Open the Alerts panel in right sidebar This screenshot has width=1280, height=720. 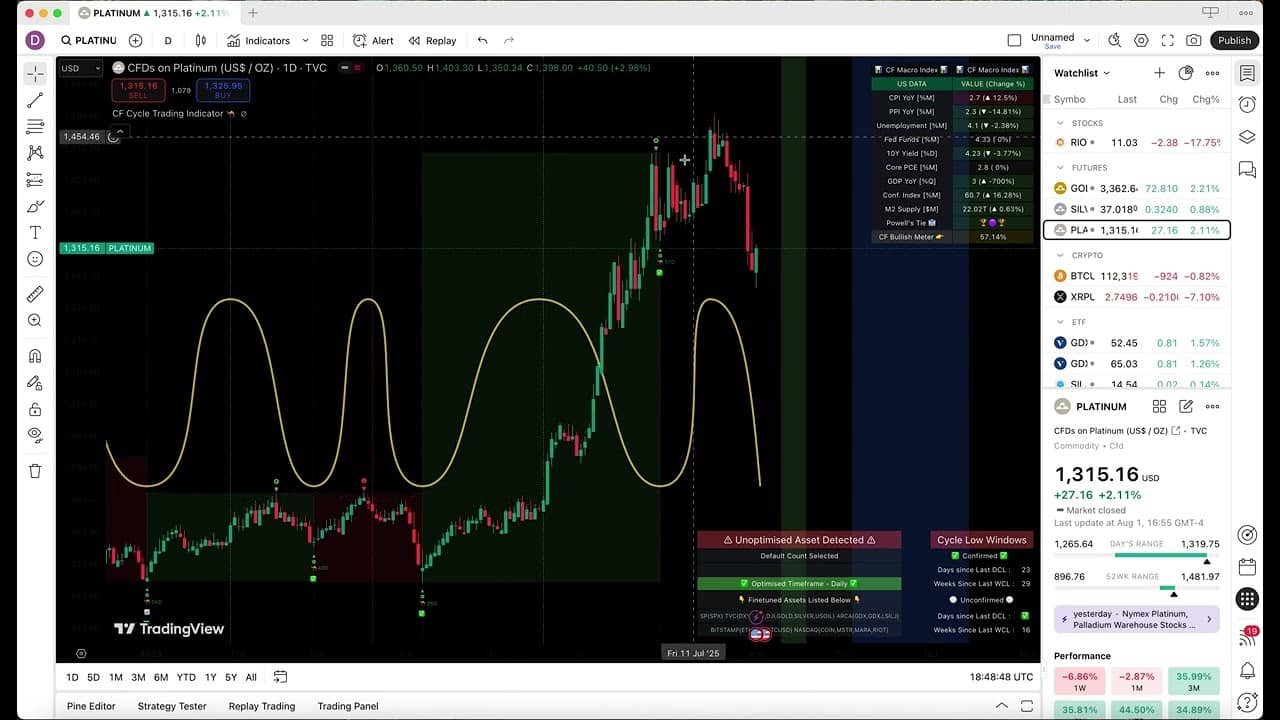coord(1247,105)
